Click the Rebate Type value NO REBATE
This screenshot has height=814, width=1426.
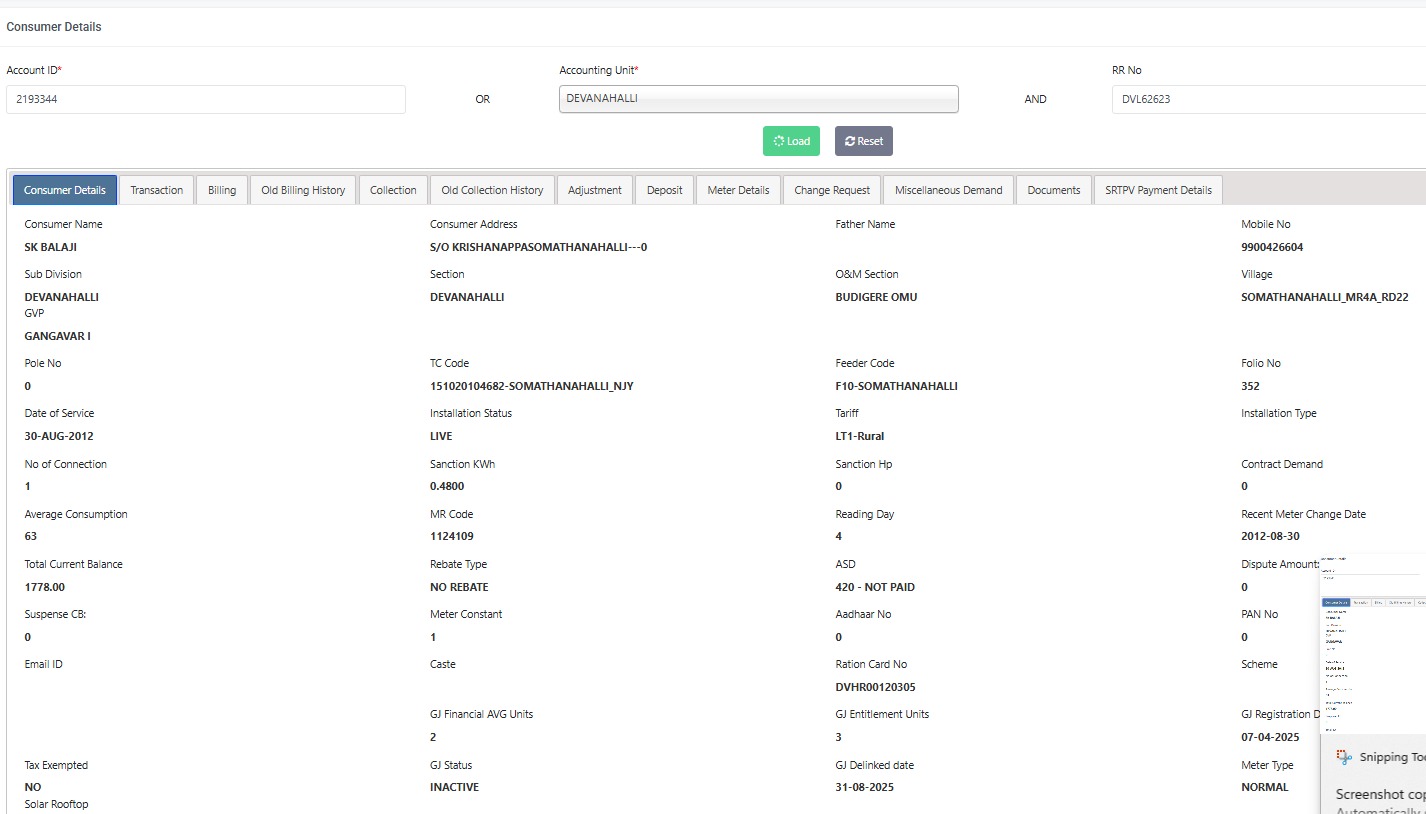(459, 587)
